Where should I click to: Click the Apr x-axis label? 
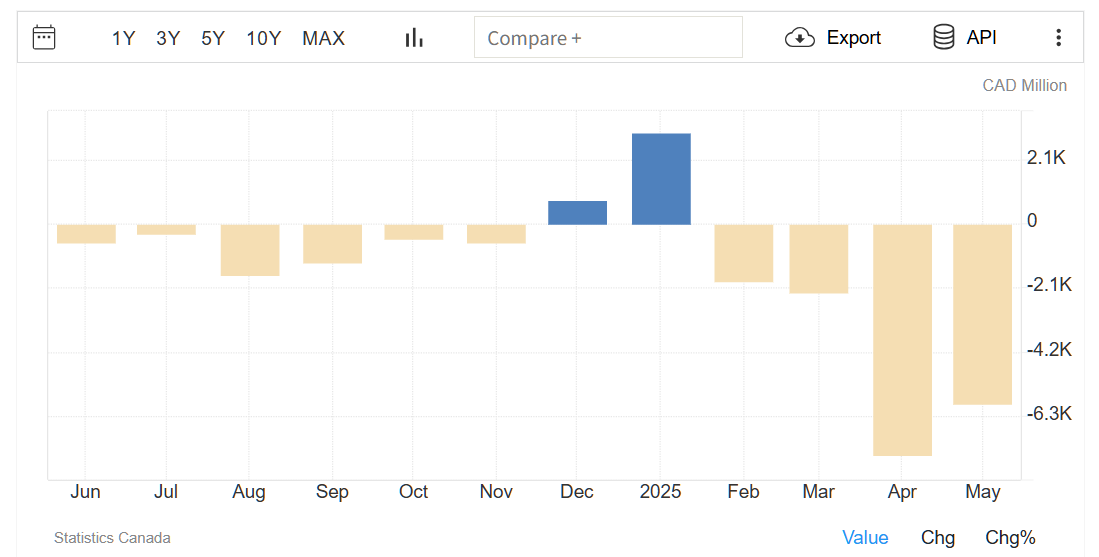(x=902, y=493)
